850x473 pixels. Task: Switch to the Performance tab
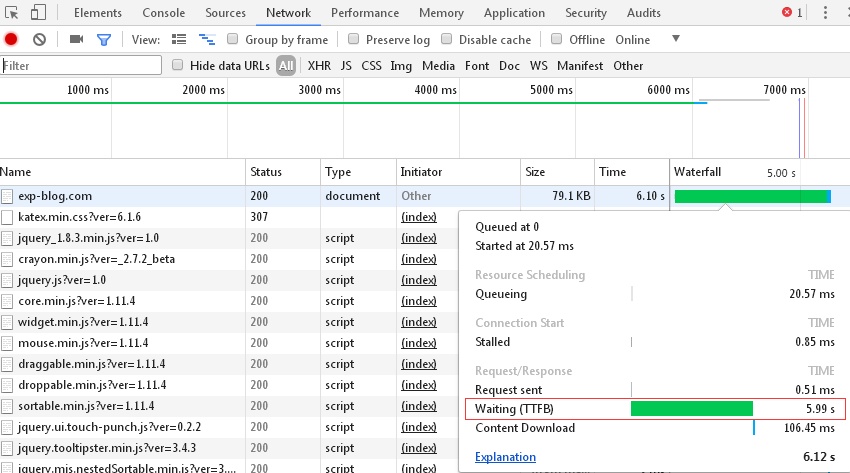(x=365, y=13)
